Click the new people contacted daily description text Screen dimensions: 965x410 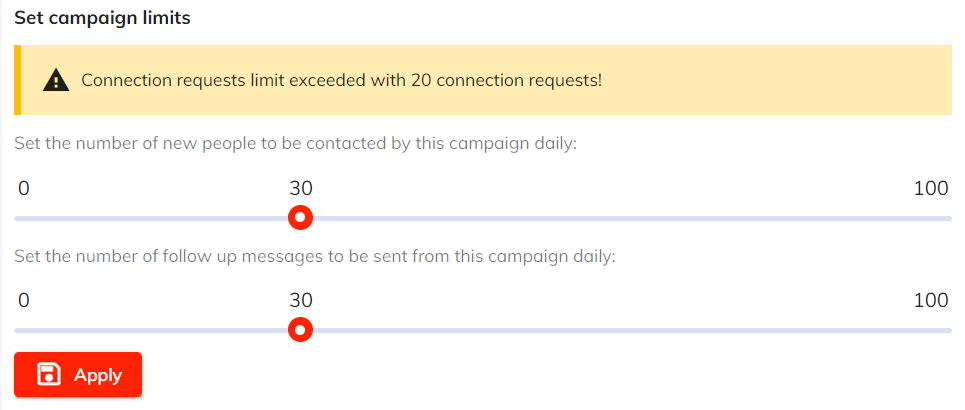[x=296, y=144]
